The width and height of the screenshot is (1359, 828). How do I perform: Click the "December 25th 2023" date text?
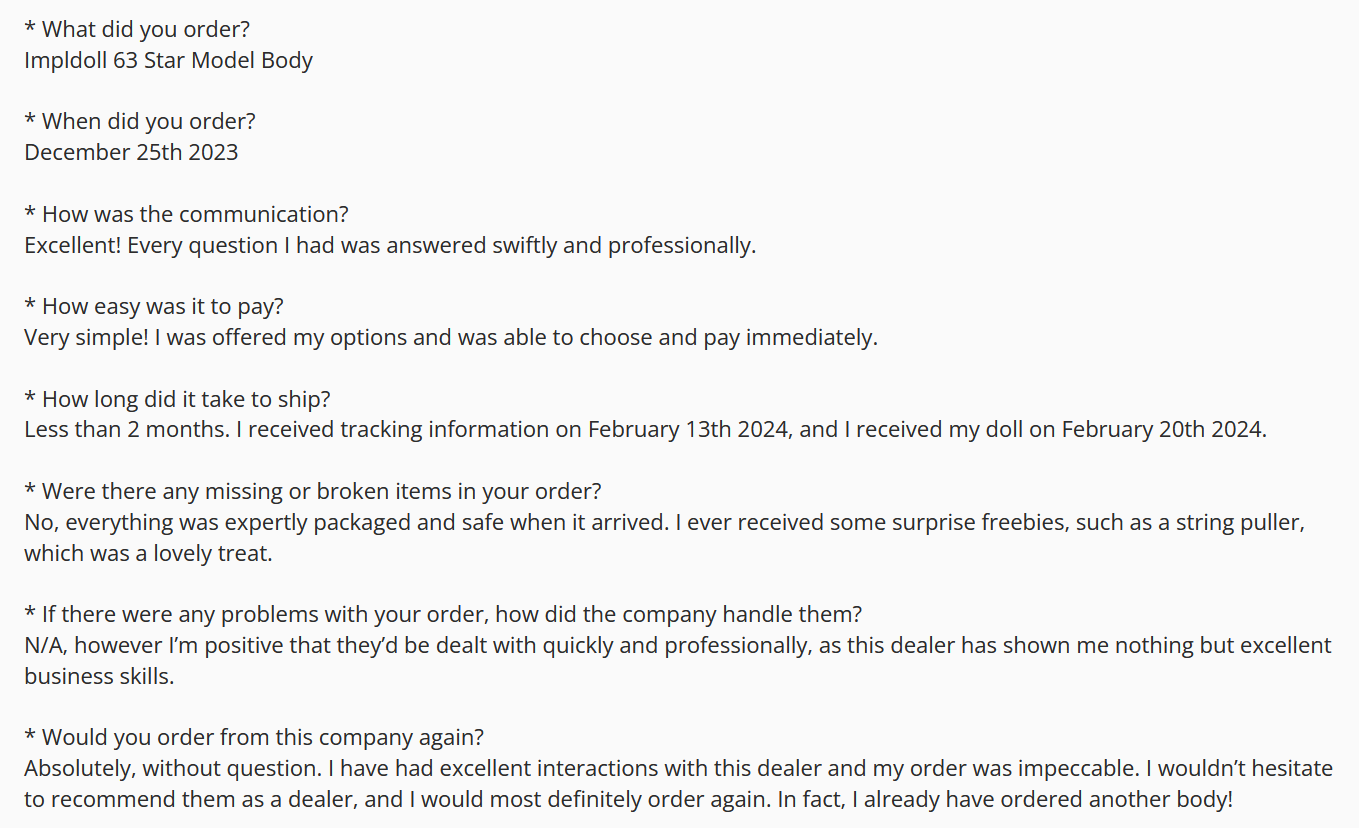point(131,152)
